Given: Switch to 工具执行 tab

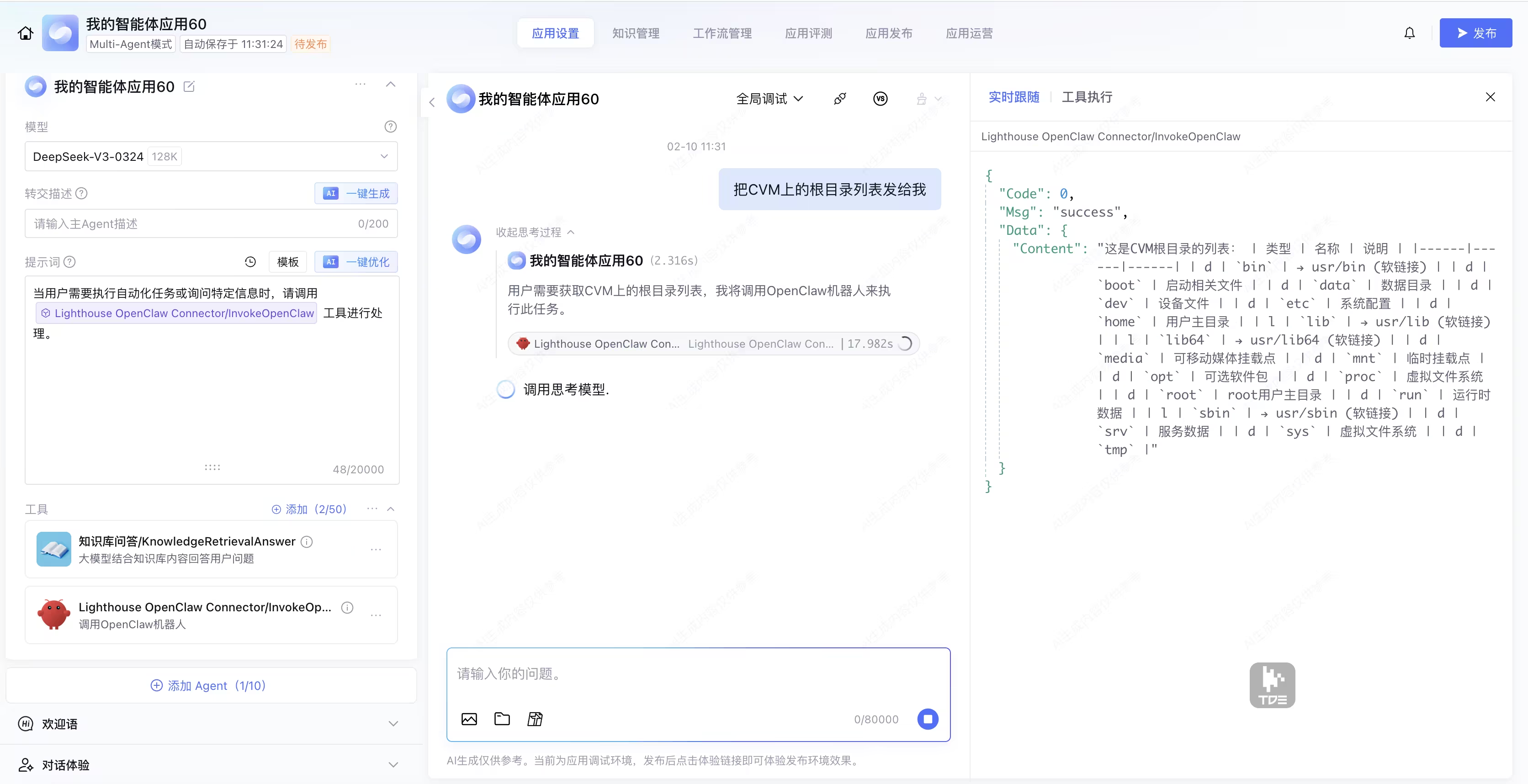Looking at the screenshot, I should (1087, 97).
